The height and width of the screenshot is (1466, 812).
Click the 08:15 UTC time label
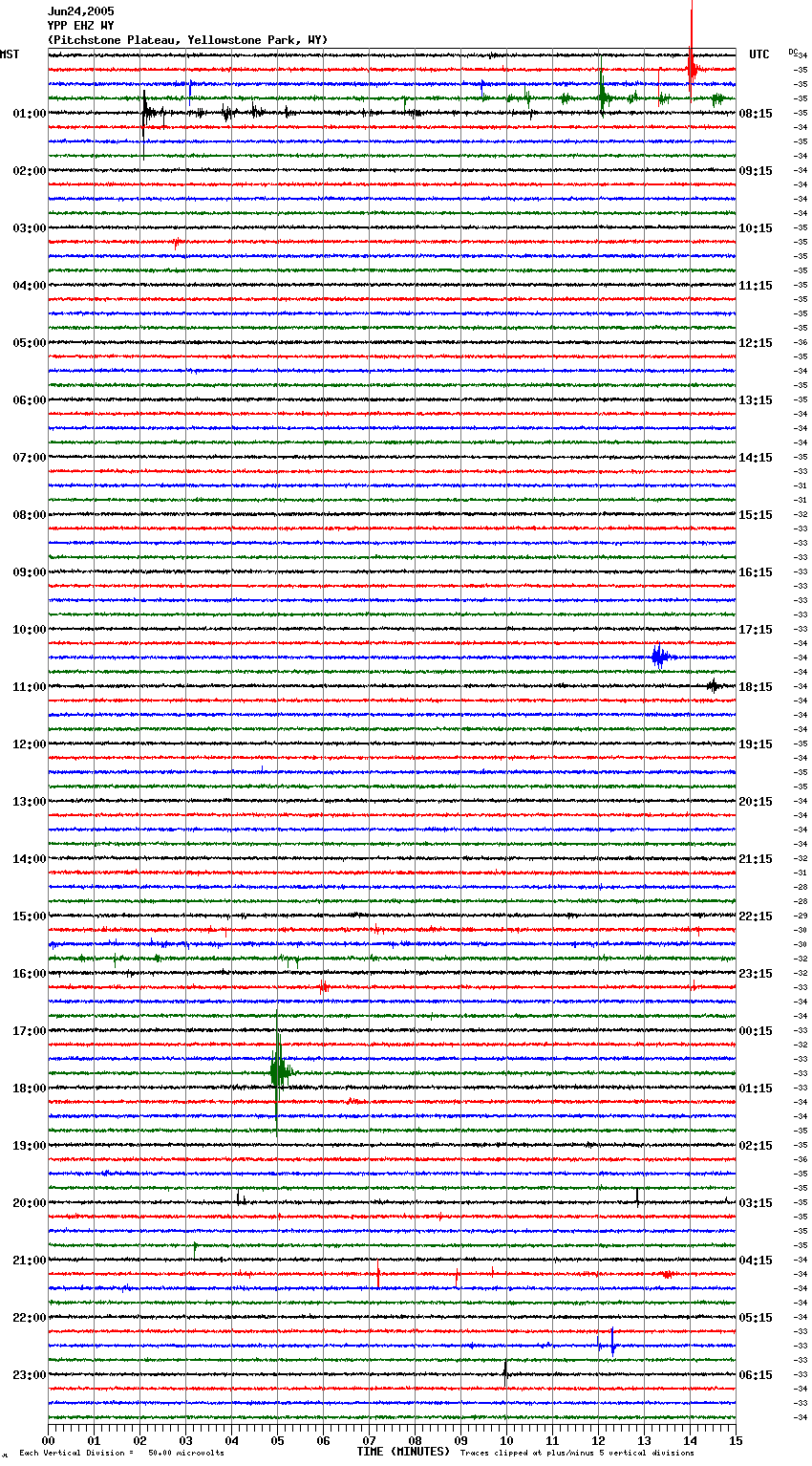click(756, 114)
